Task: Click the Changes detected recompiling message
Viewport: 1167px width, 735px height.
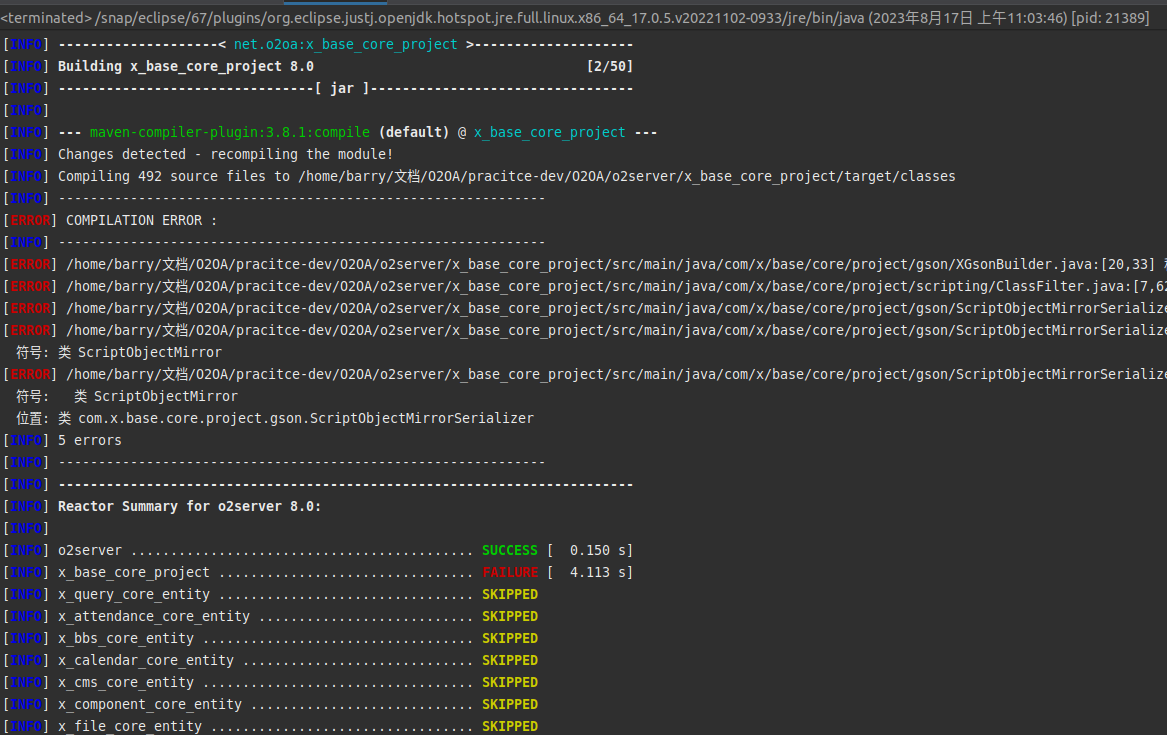Action: [225, 154]
